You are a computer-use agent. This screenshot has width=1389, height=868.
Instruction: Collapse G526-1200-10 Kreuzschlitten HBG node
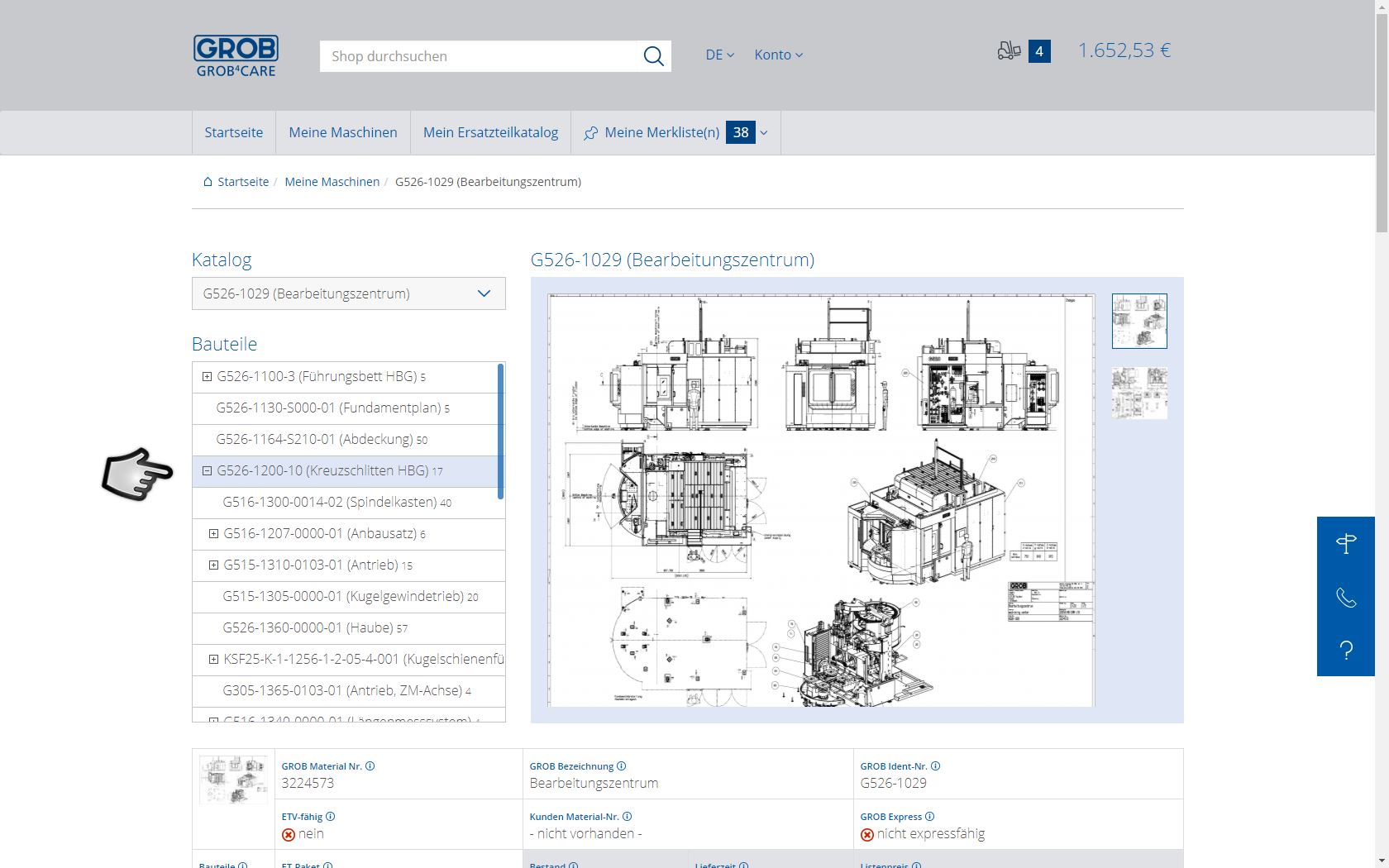207,471
